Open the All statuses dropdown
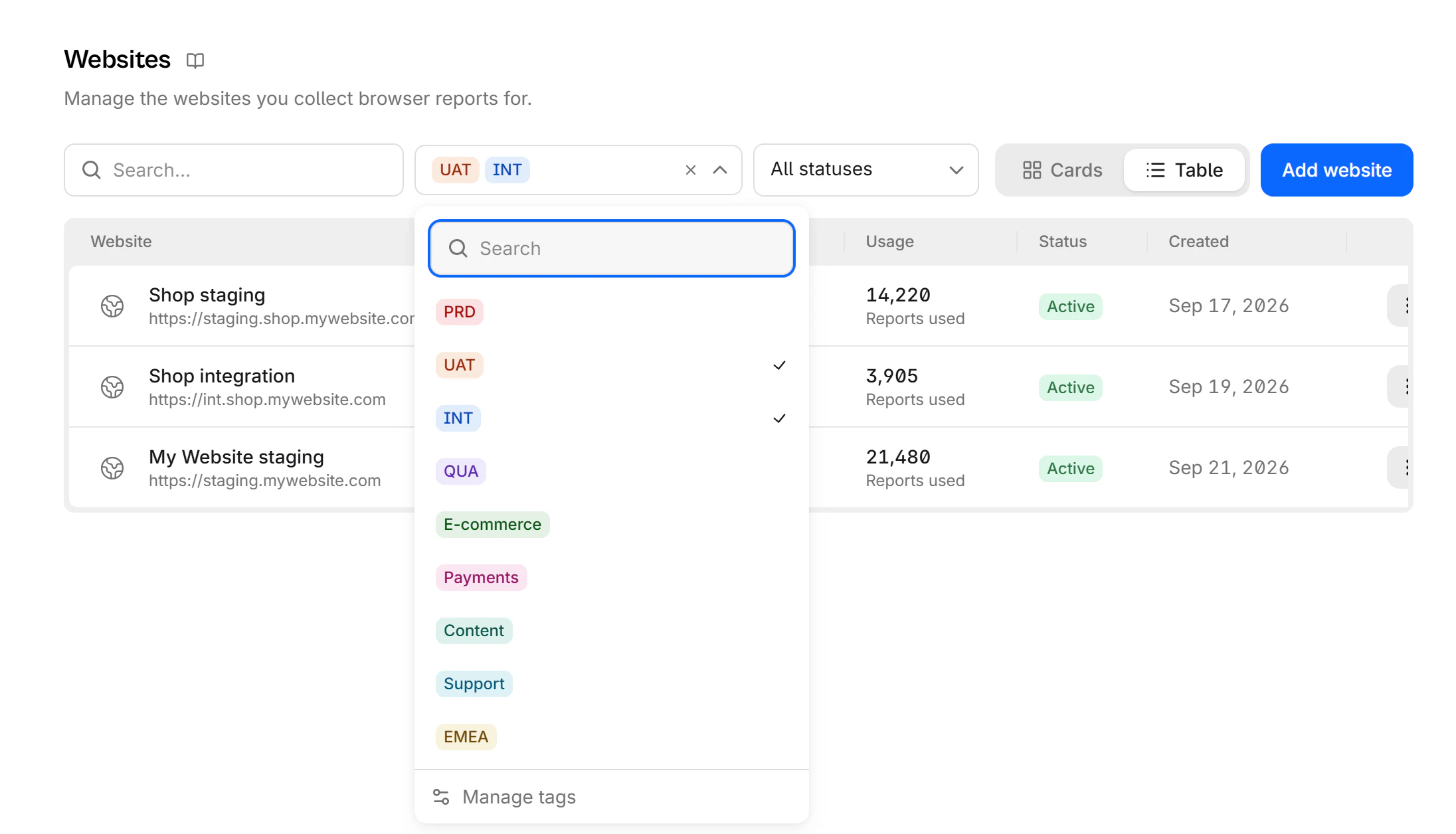This screenshot has height=834, width=1456. (866, 170)
